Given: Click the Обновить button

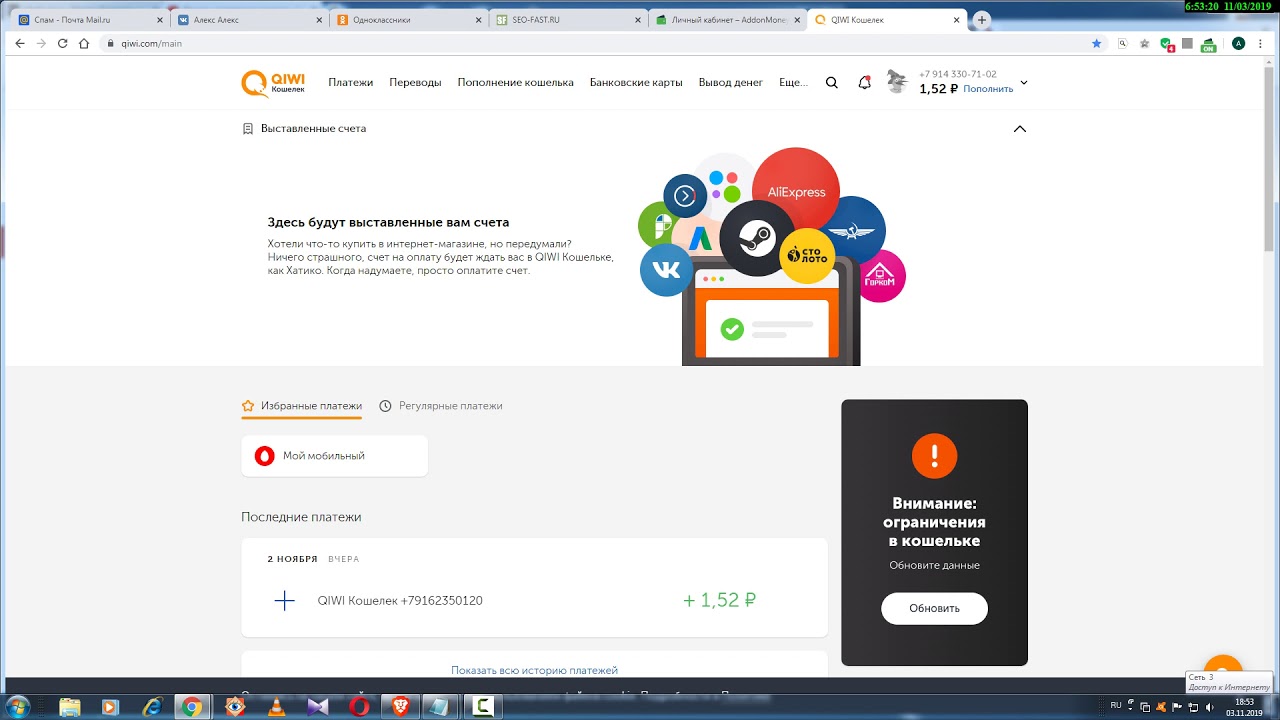Looking at the screenshot, I should 934,608.
